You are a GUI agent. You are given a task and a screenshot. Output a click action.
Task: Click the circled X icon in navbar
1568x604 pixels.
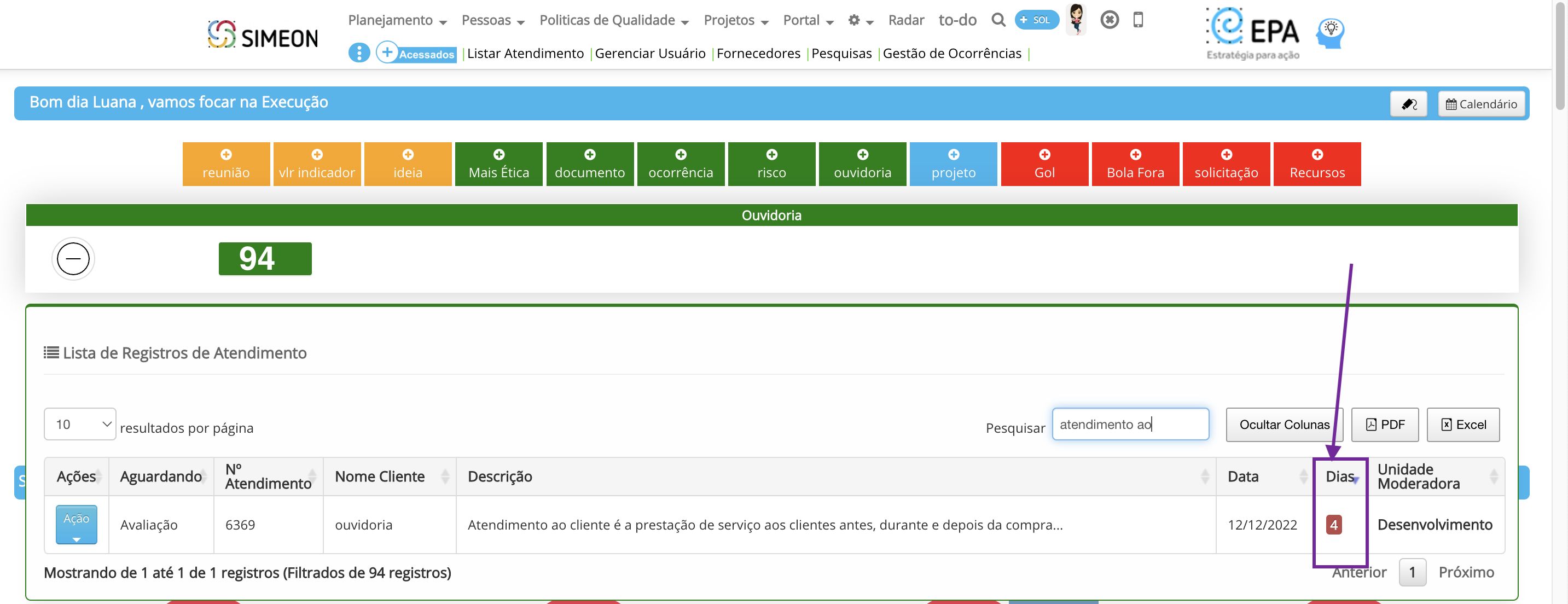tap(1109, 20)
